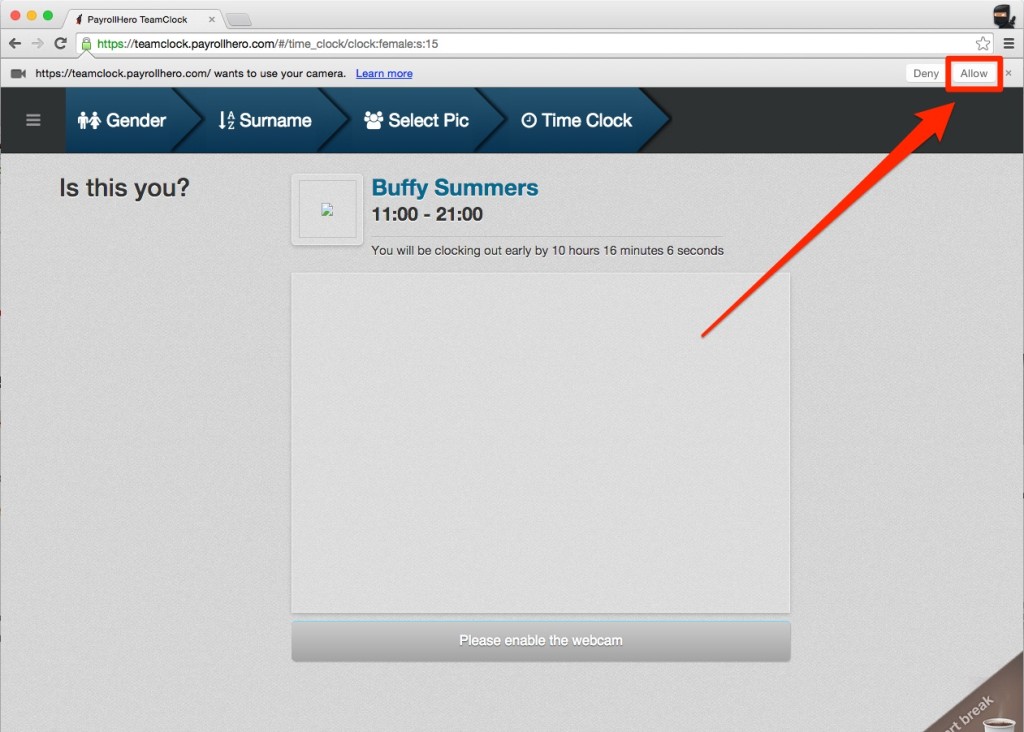
Task: Click the employee profile picture thumbnail
Action: click(327, 210)
